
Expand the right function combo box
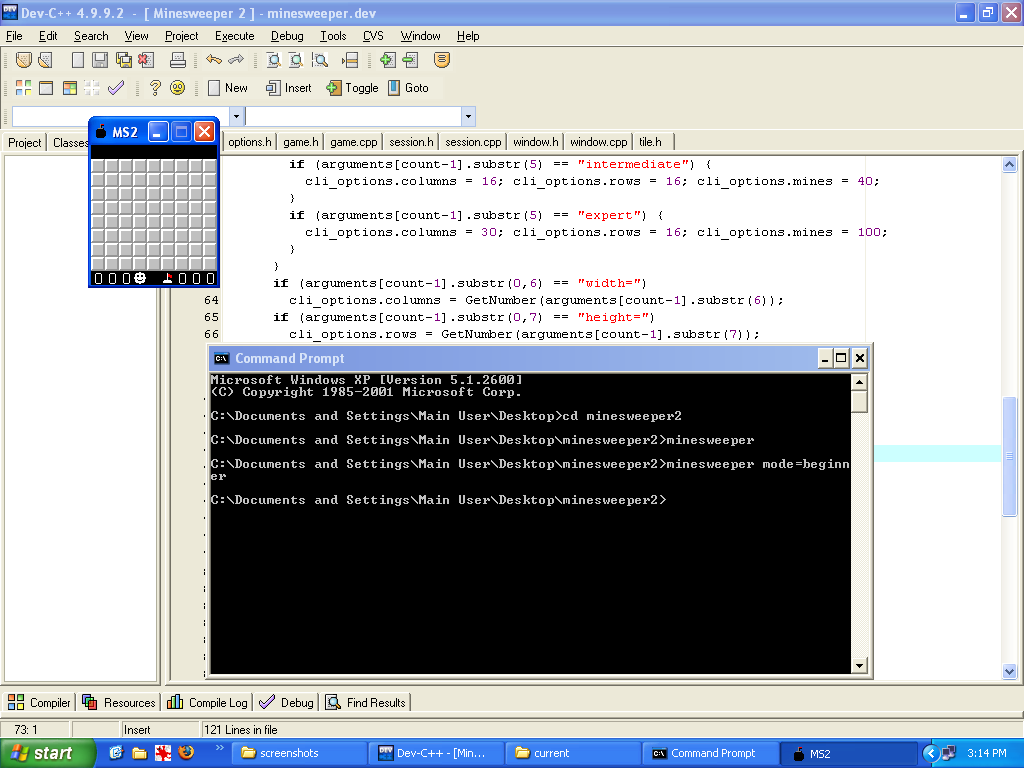pyautogui.click(x=467, y=116)
